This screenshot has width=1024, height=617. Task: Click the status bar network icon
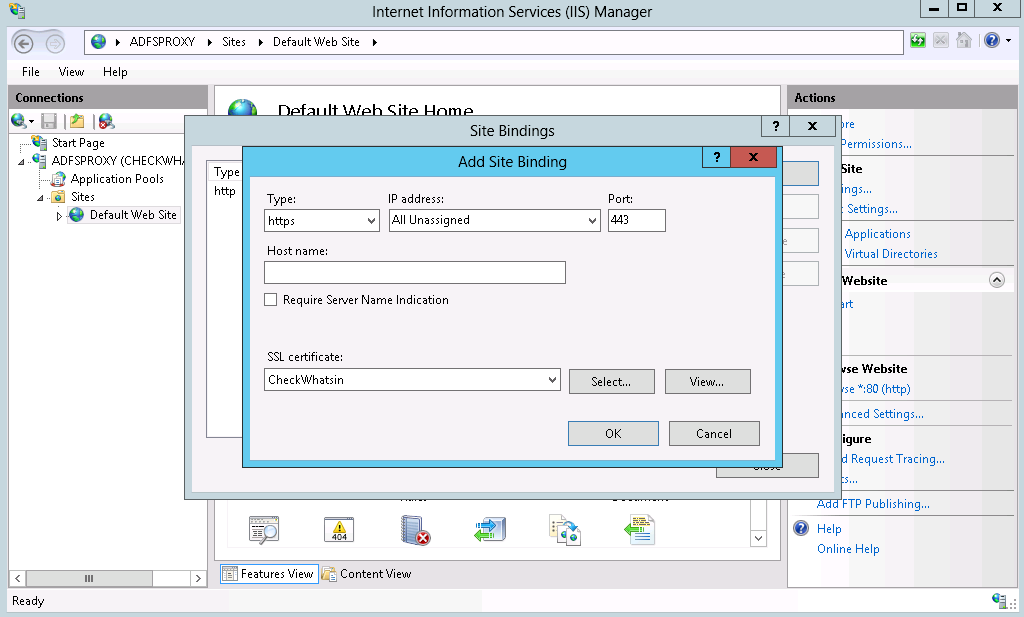click(x=999, y=600)
